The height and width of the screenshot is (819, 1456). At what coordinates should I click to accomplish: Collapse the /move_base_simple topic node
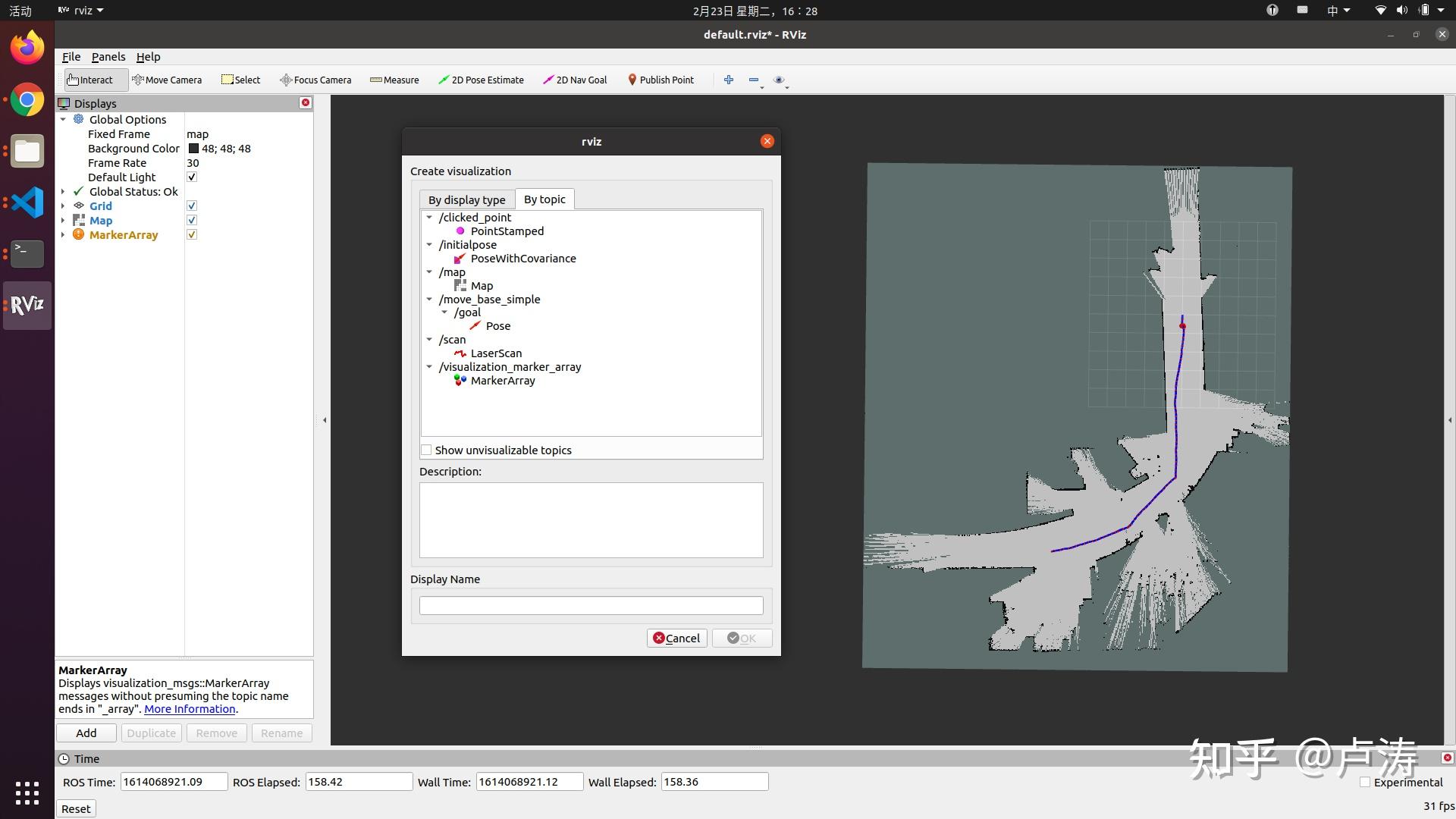430,300
